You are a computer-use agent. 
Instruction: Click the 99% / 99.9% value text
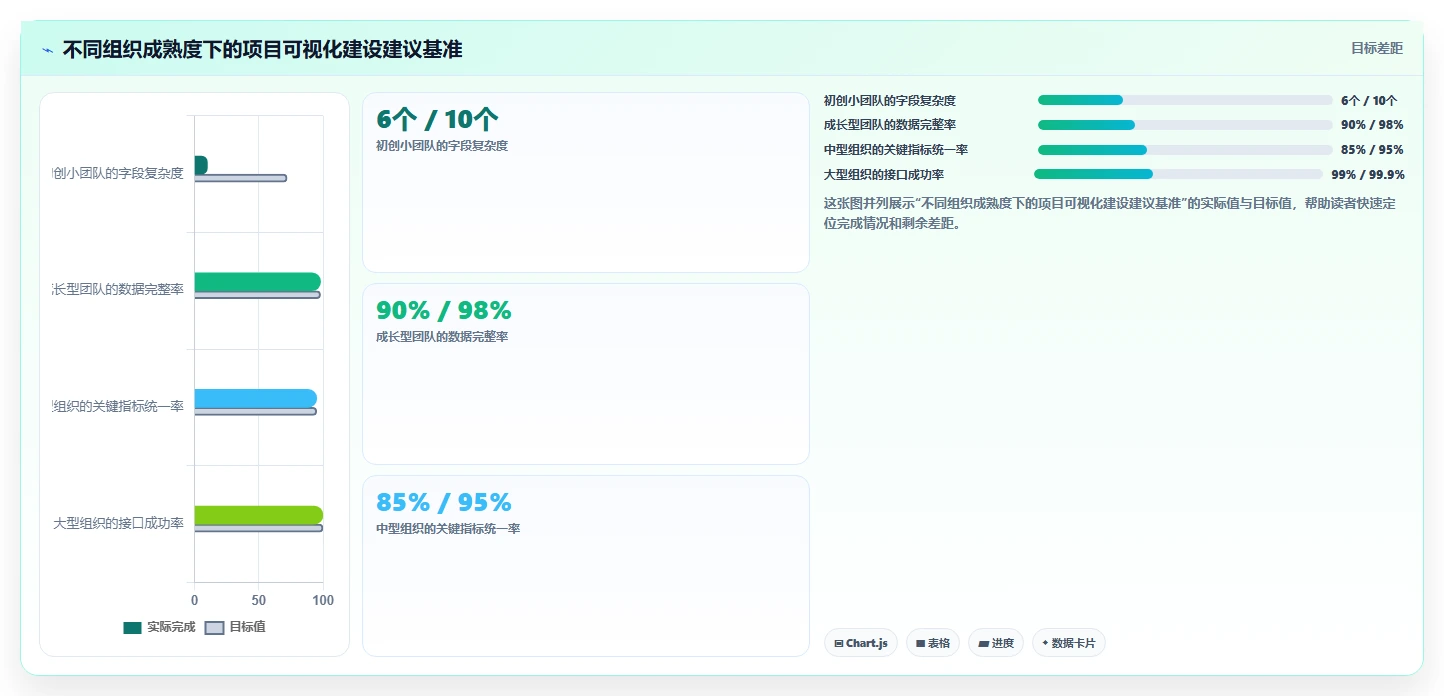tap(1368, 174)
